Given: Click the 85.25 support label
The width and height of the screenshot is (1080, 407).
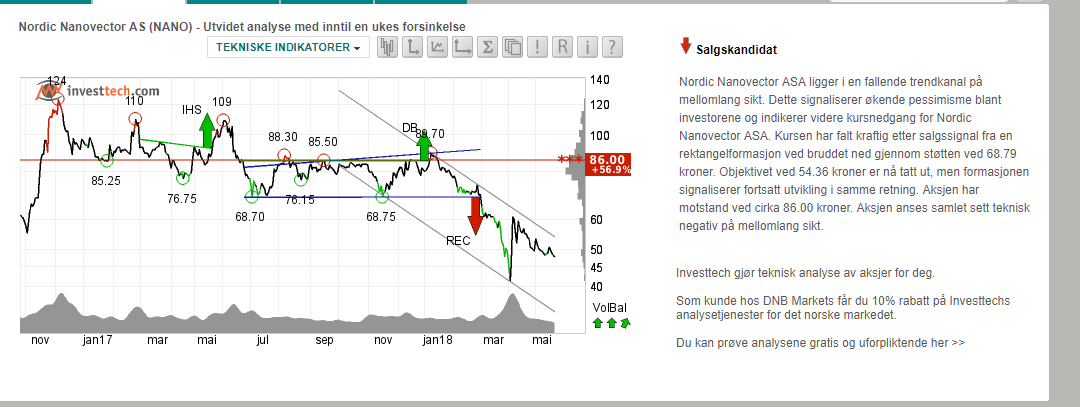Looking at the screenshot, I should [107, 182].
